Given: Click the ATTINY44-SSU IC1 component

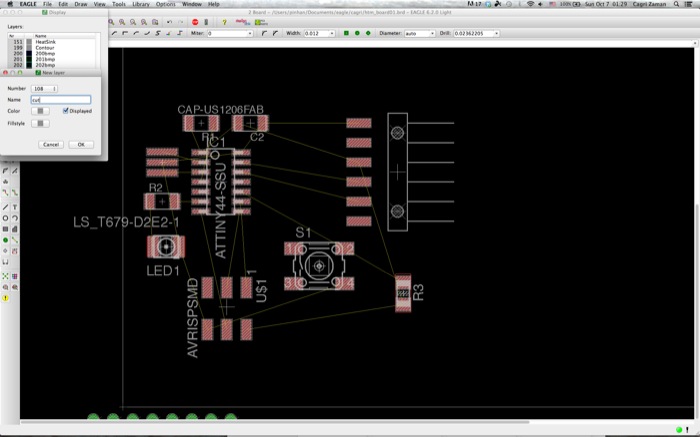Looking at the screenshot, I should tap(221, 182).
